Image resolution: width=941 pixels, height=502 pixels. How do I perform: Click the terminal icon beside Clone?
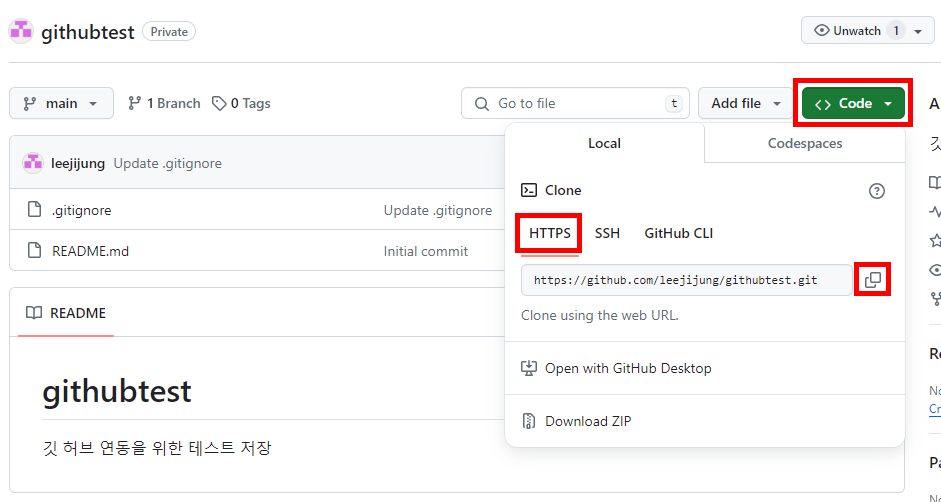click(529, 190)
